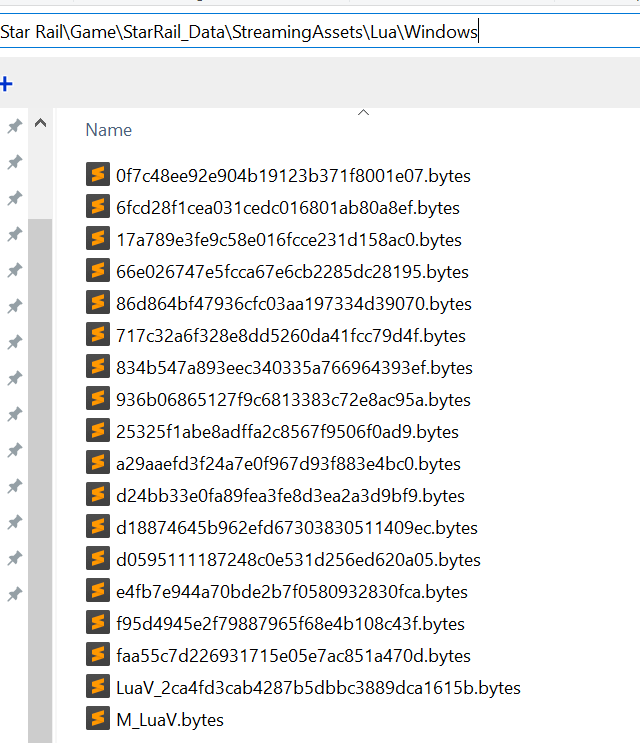Click Sublime icon of faa55c7d226931715e05e7ac851a470d.bytes
Screen dimensions: 640x743
pos(98,654)
